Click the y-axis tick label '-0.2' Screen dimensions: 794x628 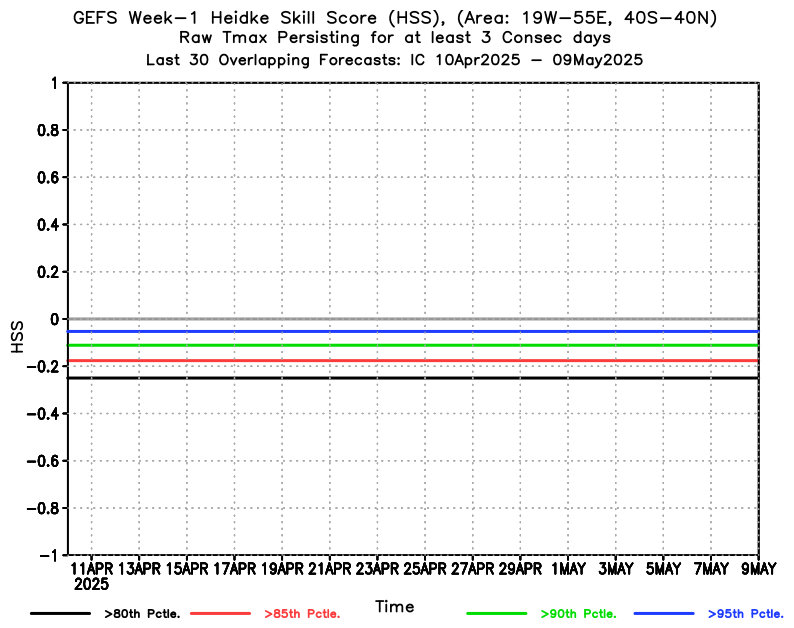point(43,367)
